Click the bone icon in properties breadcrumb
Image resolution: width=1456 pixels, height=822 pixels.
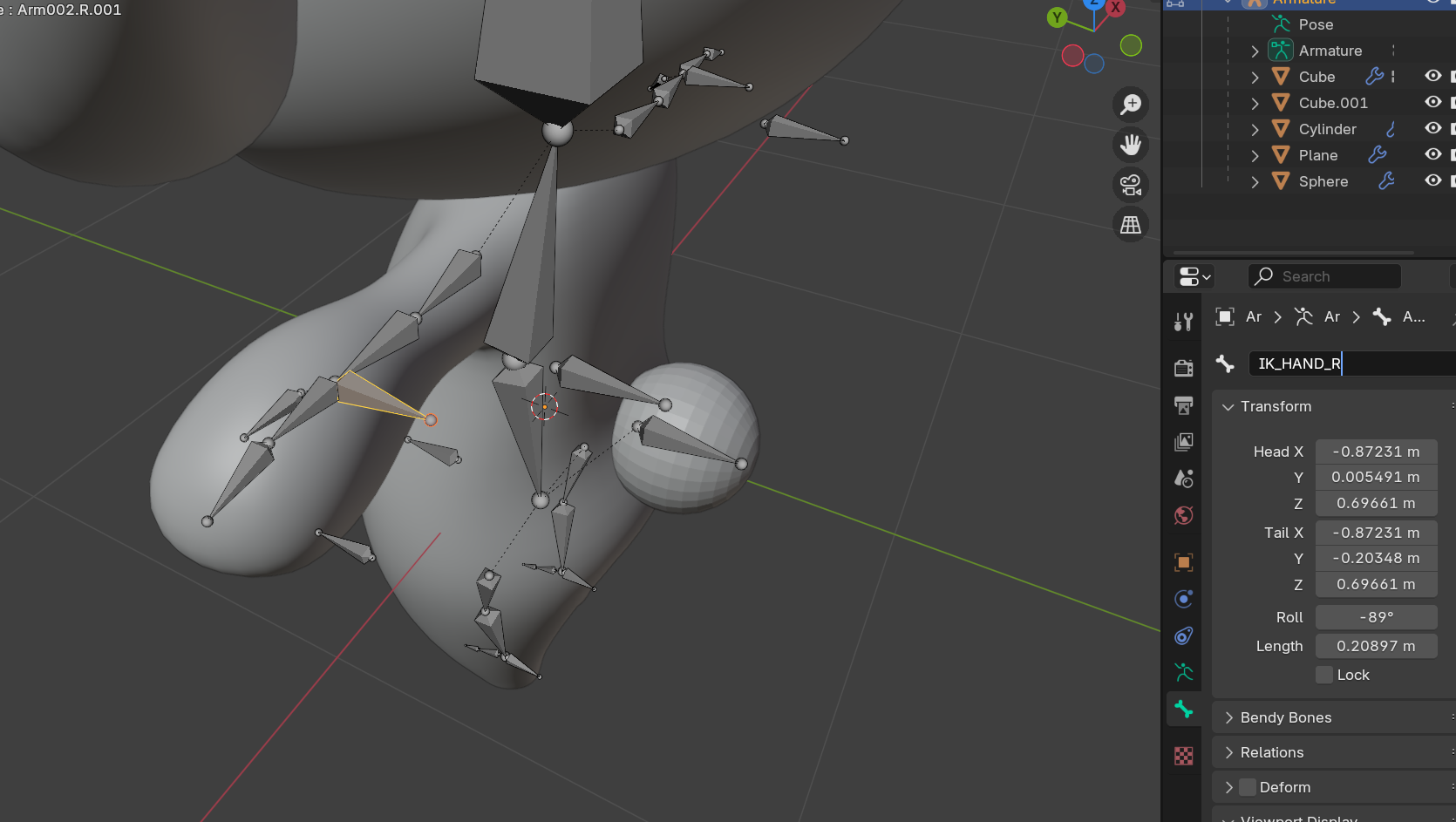(x=1382, y=316)
